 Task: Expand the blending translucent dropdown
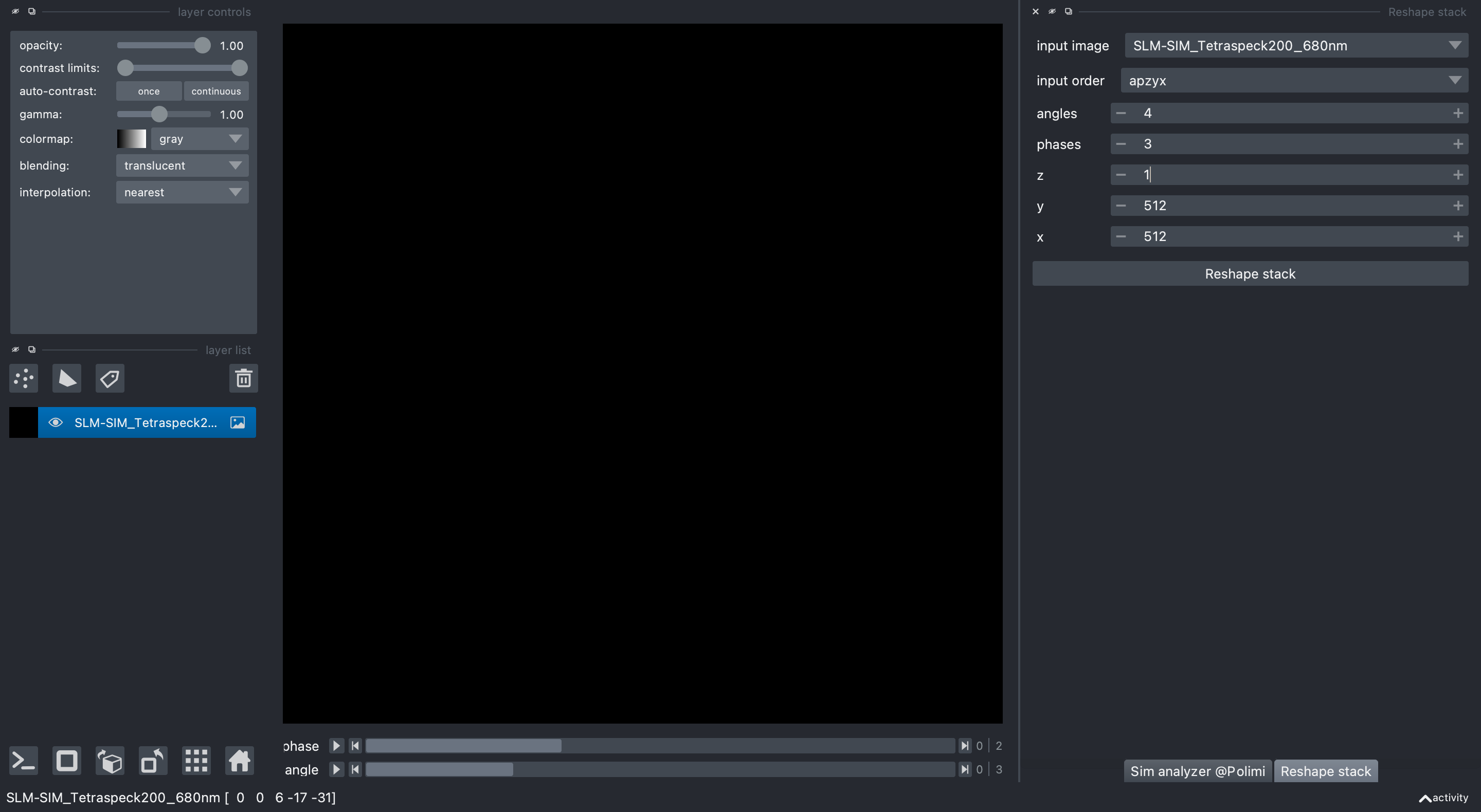coord(182,165)
